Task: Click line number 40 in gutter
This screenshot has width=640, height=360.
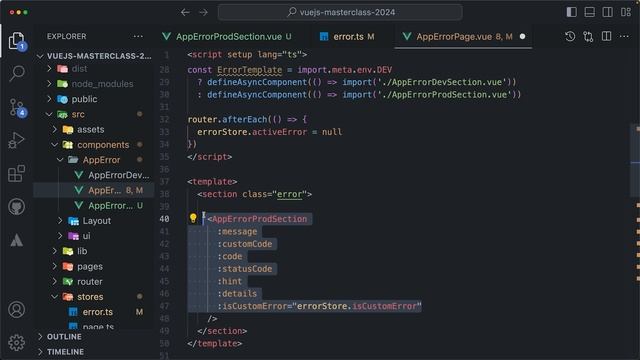Action: (164, 219)
